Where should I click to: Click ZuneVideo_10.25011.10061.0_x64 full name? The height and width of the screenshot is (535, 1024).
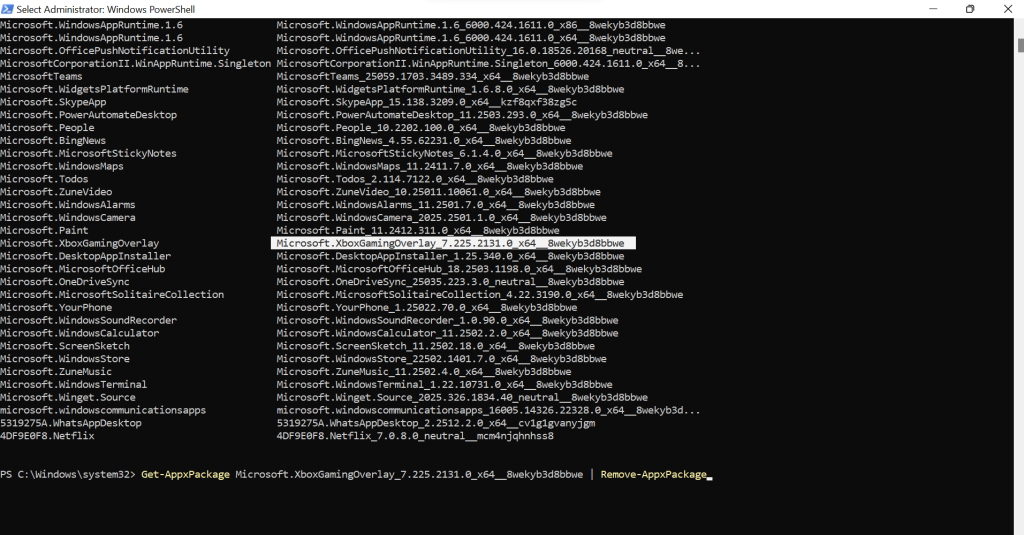tap(438, 192)
